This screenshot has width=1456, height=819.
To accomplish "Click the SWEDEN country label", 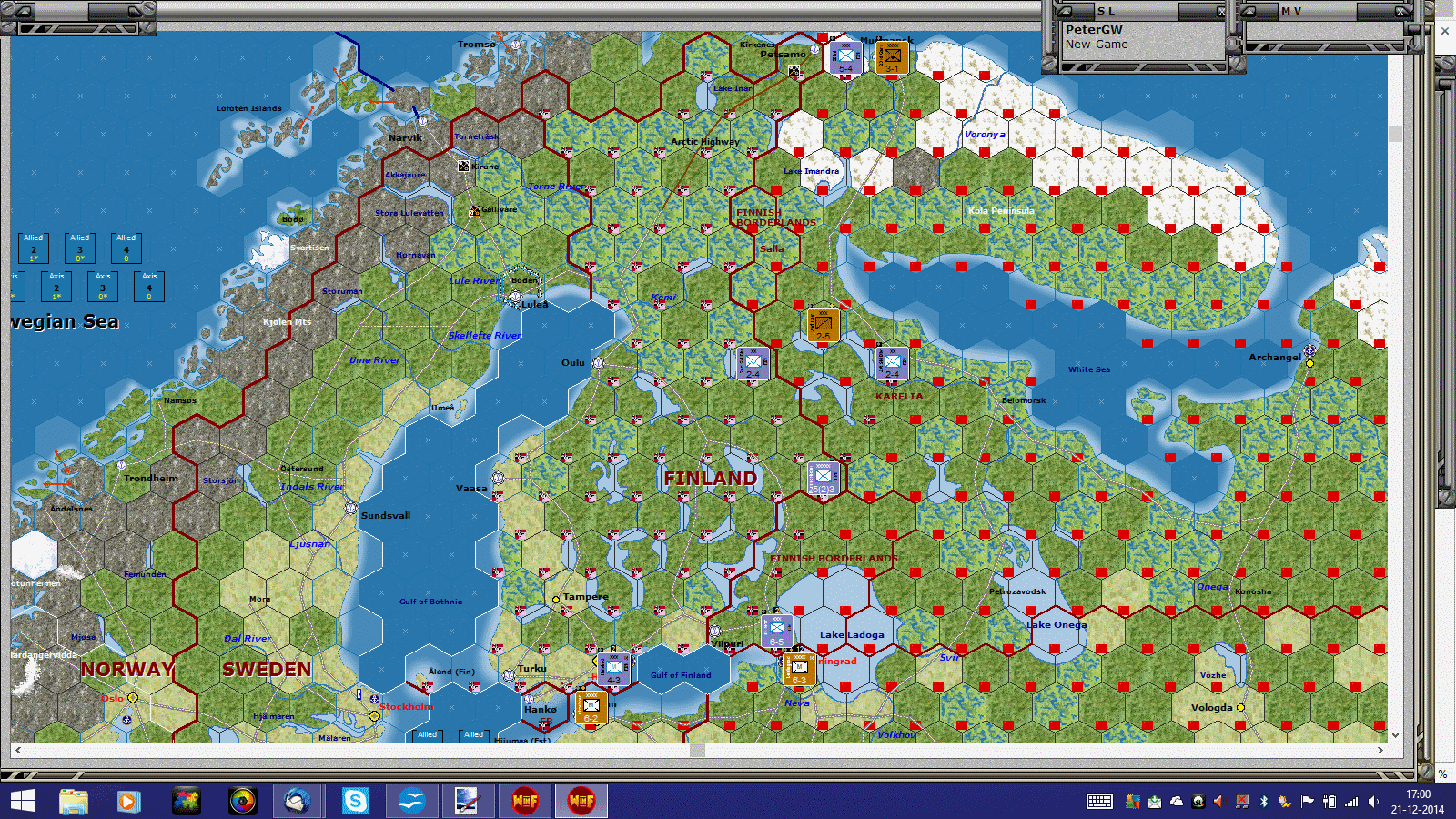I will [267, 669].
